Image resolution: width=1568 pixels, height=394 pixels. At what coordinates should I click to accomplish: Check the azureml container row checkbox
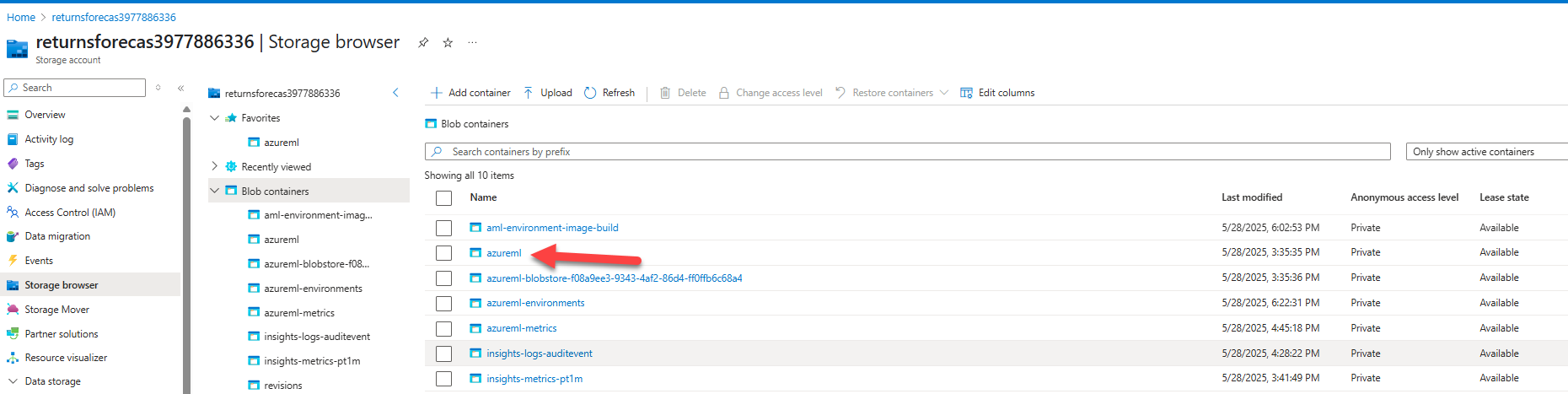[443, 253]
